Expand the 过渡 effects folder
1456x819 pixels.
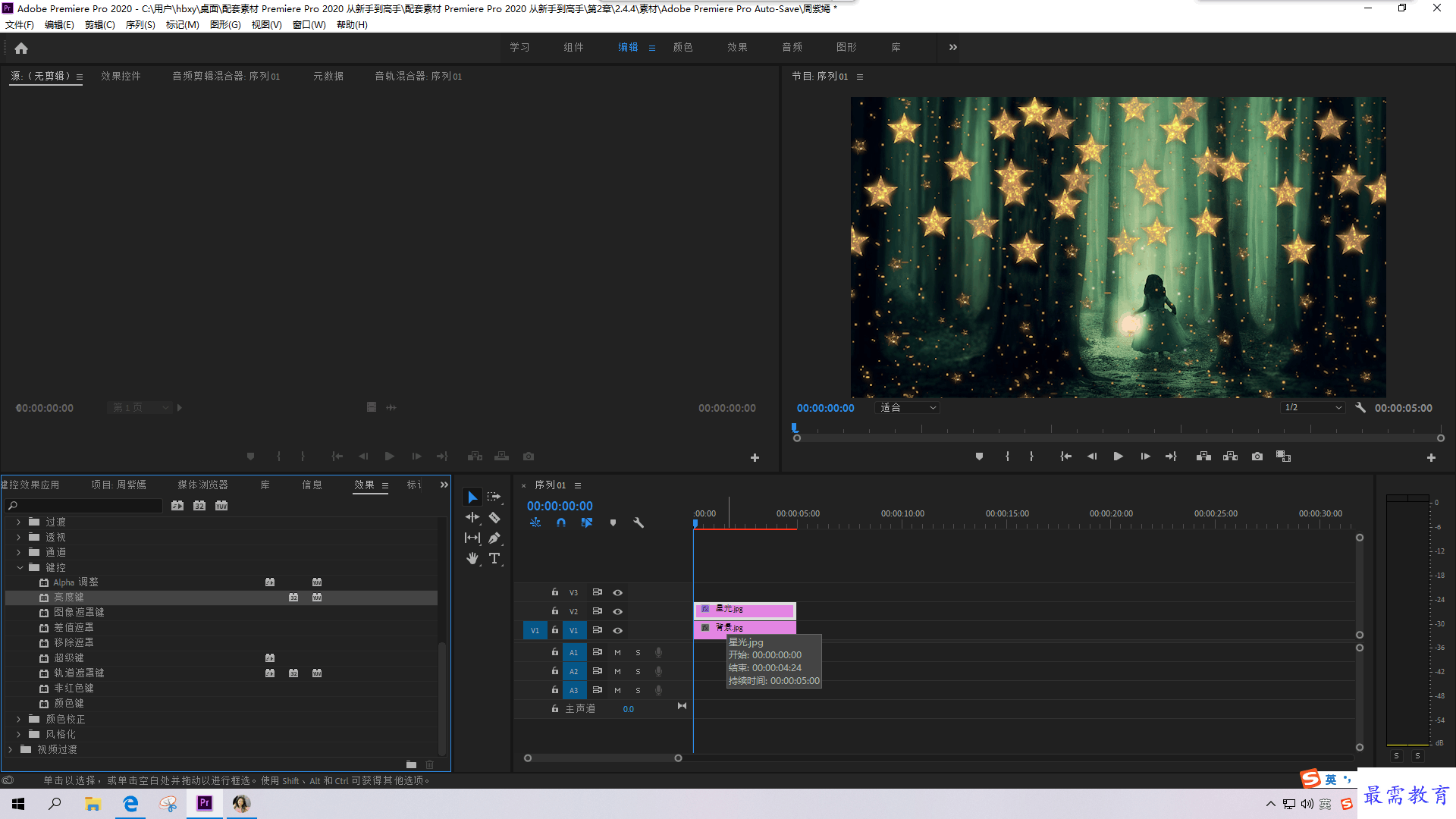(x=19, y=522)
